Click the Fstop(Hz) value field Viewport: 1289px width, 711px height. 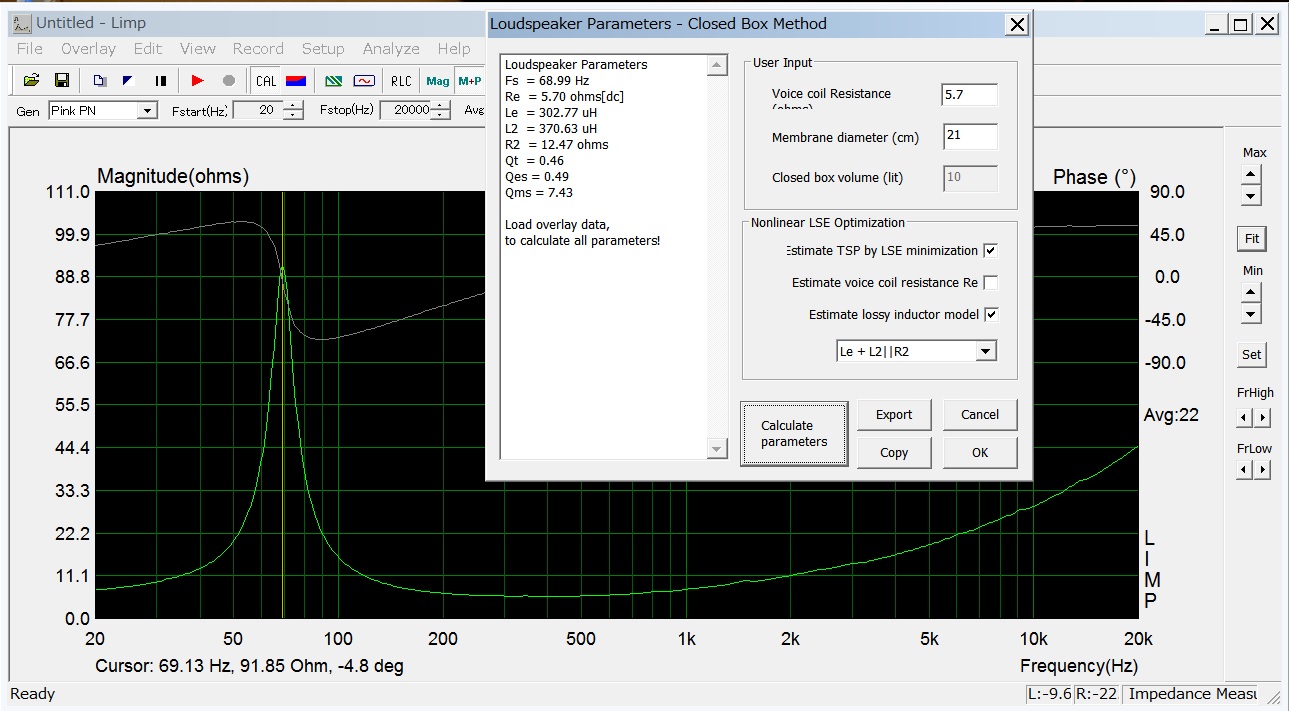click(406, 111)
